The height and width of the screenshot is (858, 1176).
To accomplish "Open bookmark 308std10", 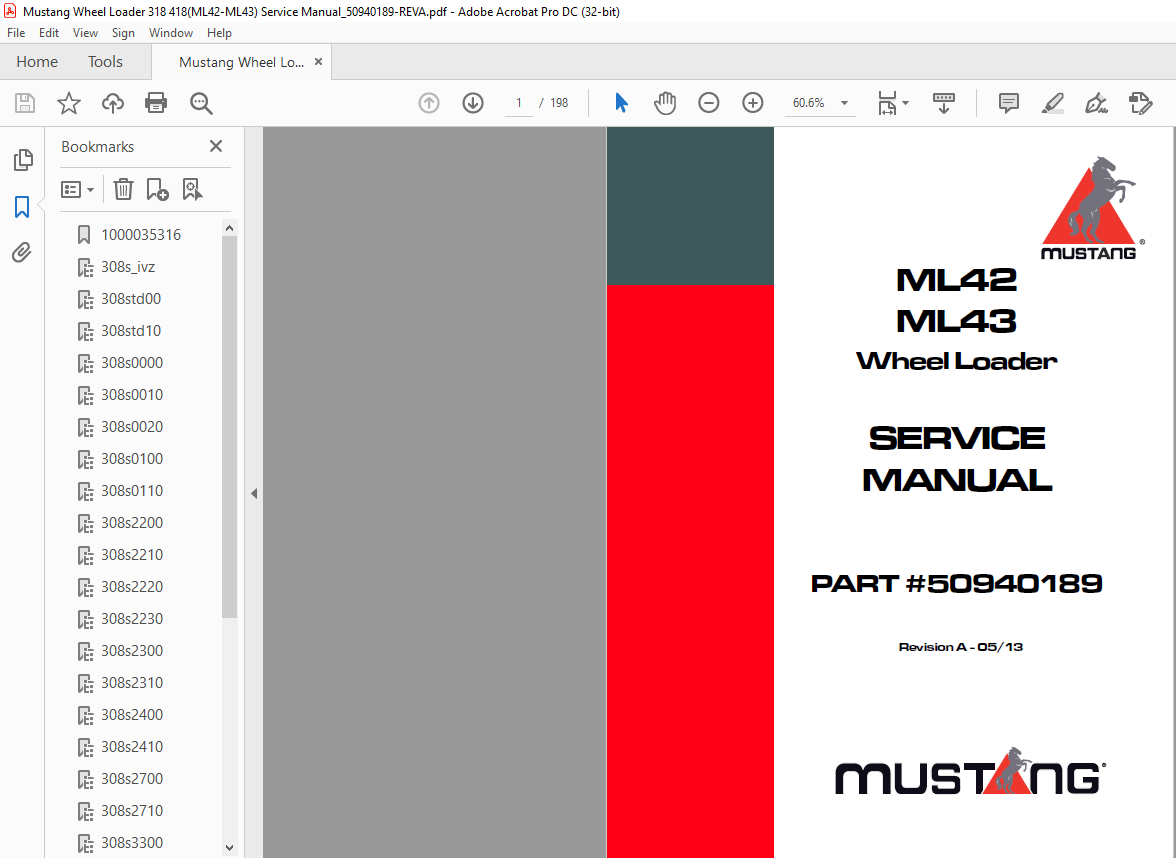I will [x=131, y=331].
